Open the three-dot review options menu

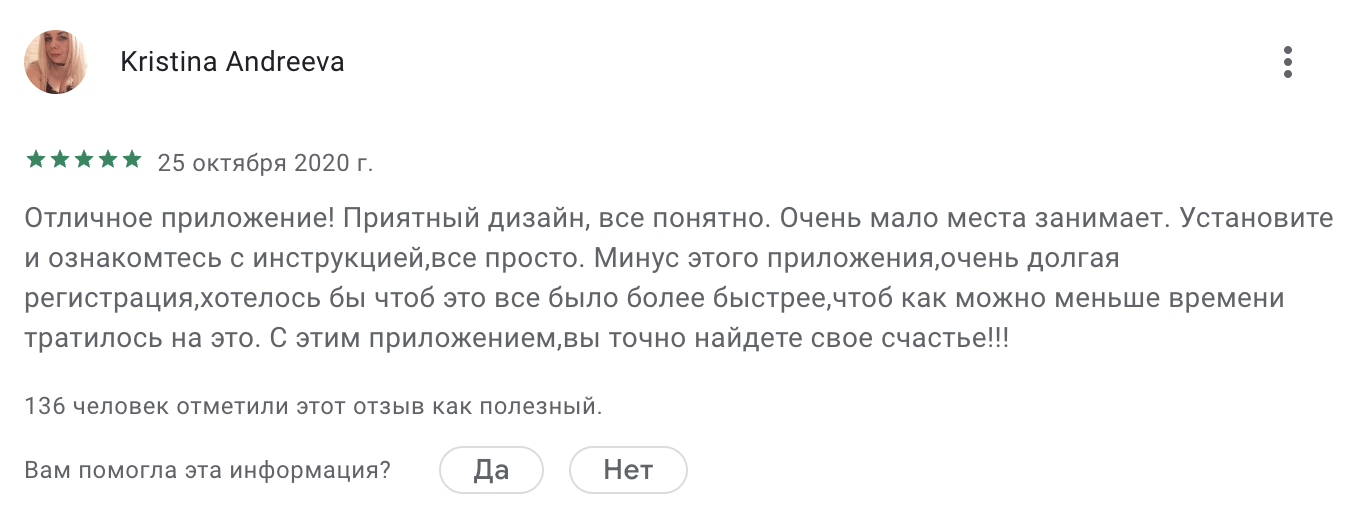(1288, 62)
